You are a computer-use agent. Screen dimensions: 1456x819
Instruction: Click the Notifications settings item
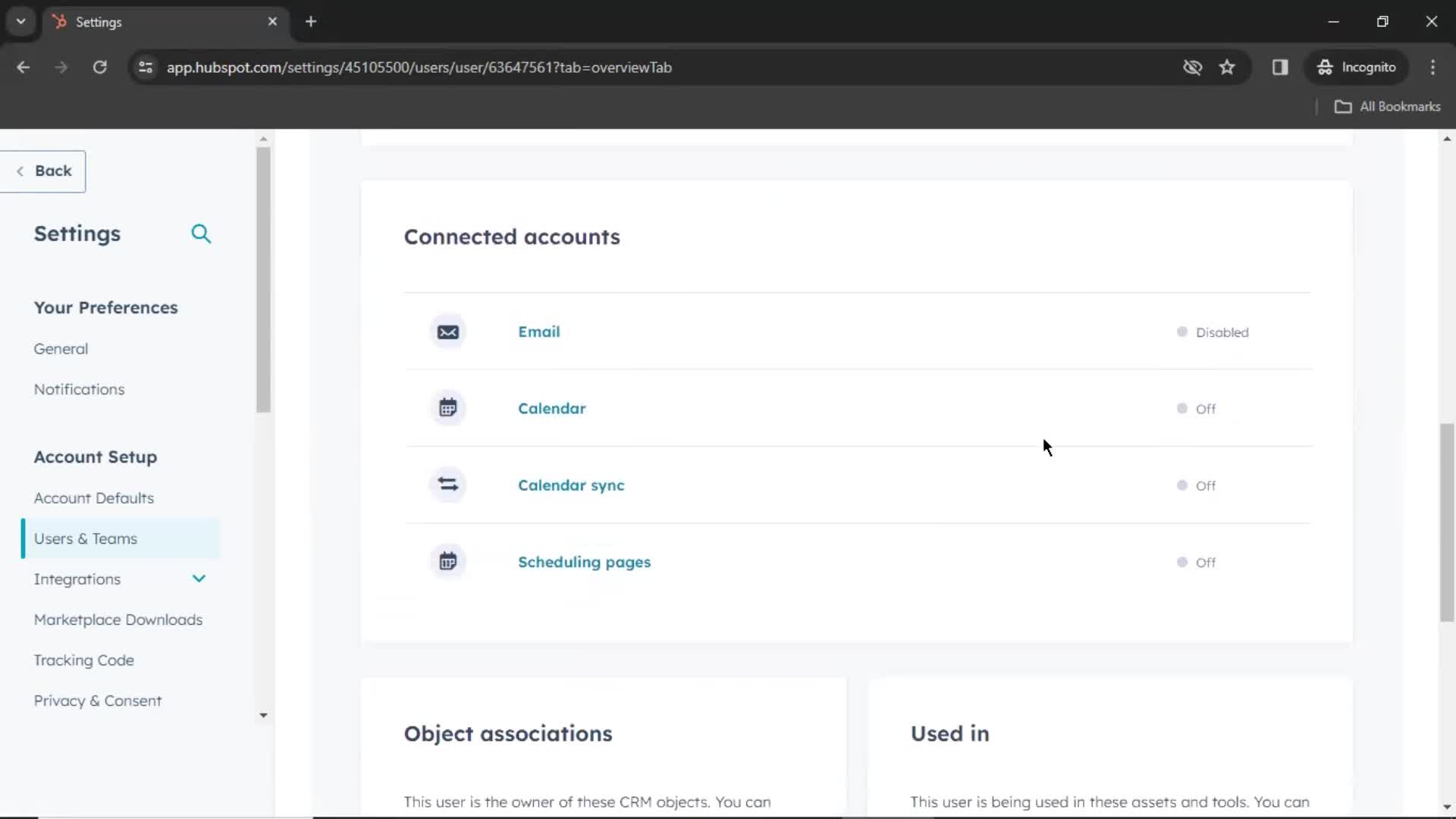(78, 389)
